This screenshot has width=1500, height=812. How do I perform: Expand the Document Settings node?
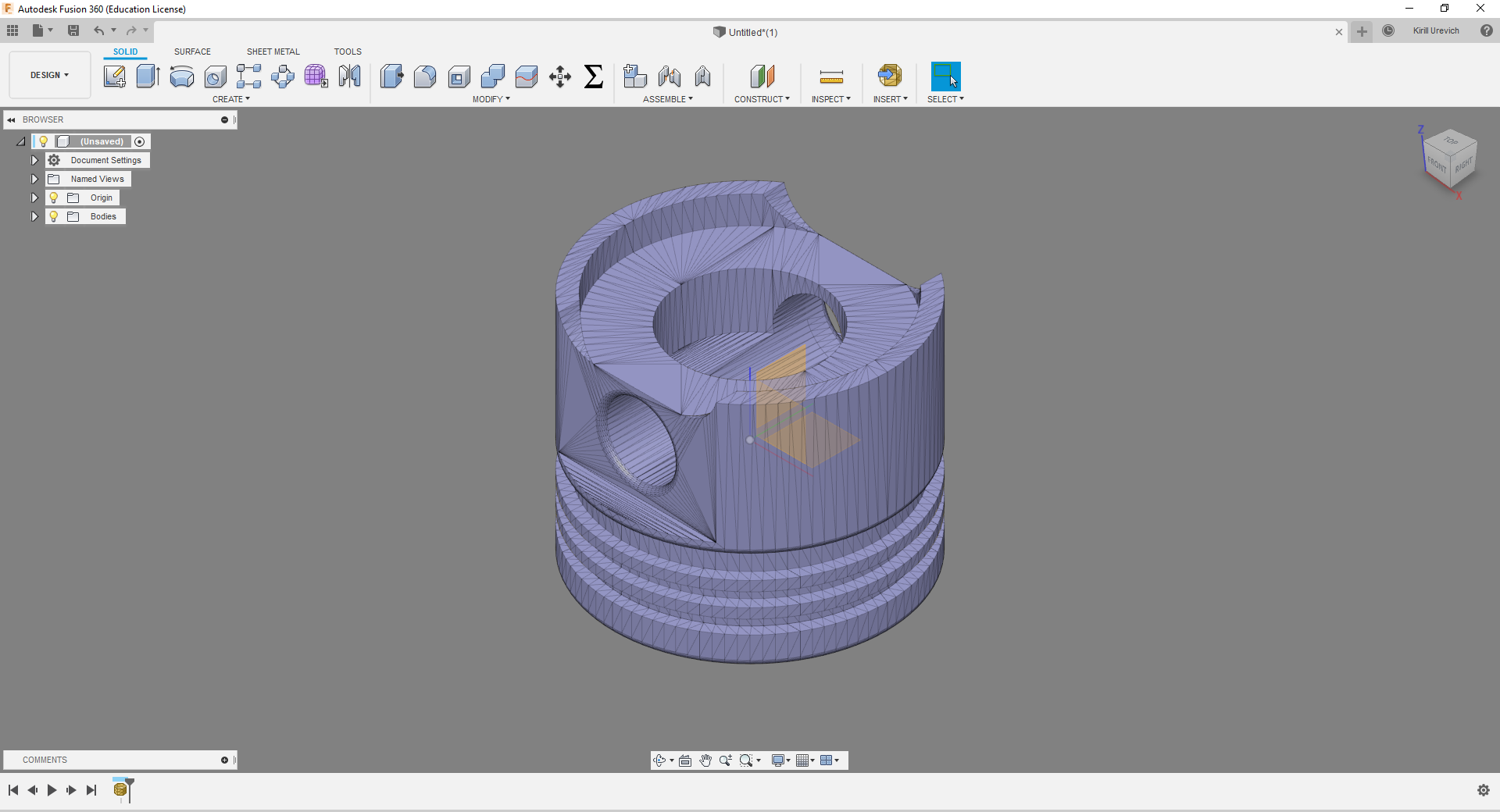tap(34, 160)
